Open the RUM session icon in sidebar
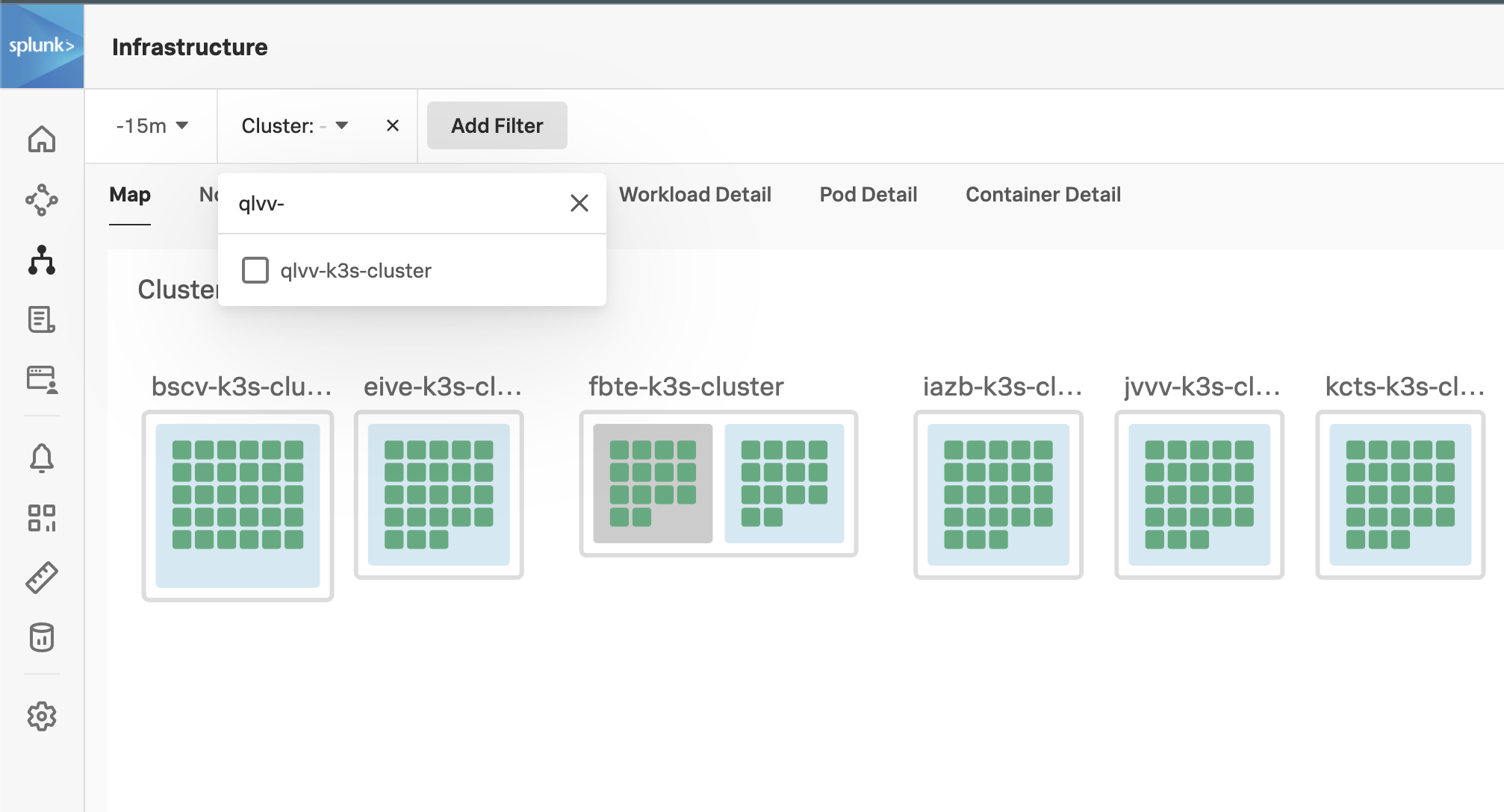The width and height of the screenshot is (1504, 812). (43, 381)
